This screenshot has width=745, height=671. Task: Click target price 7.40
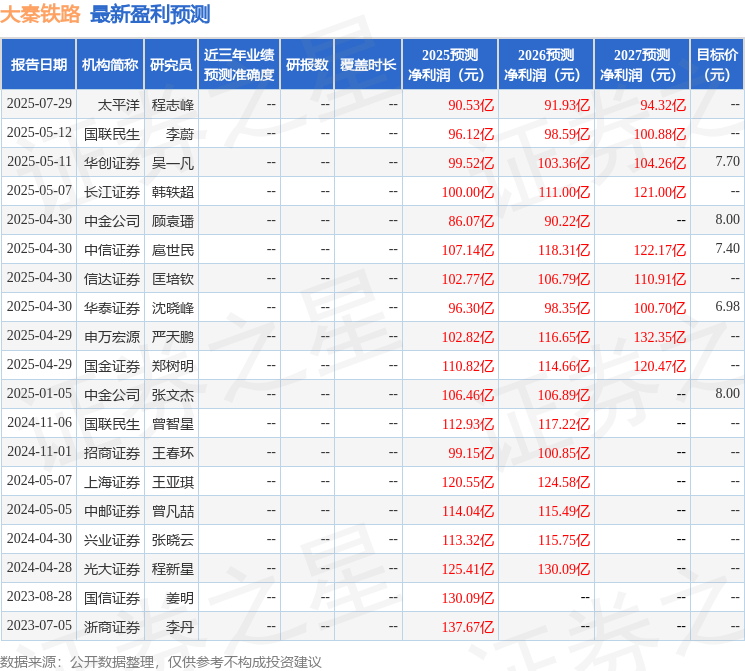tap(727, 249)
